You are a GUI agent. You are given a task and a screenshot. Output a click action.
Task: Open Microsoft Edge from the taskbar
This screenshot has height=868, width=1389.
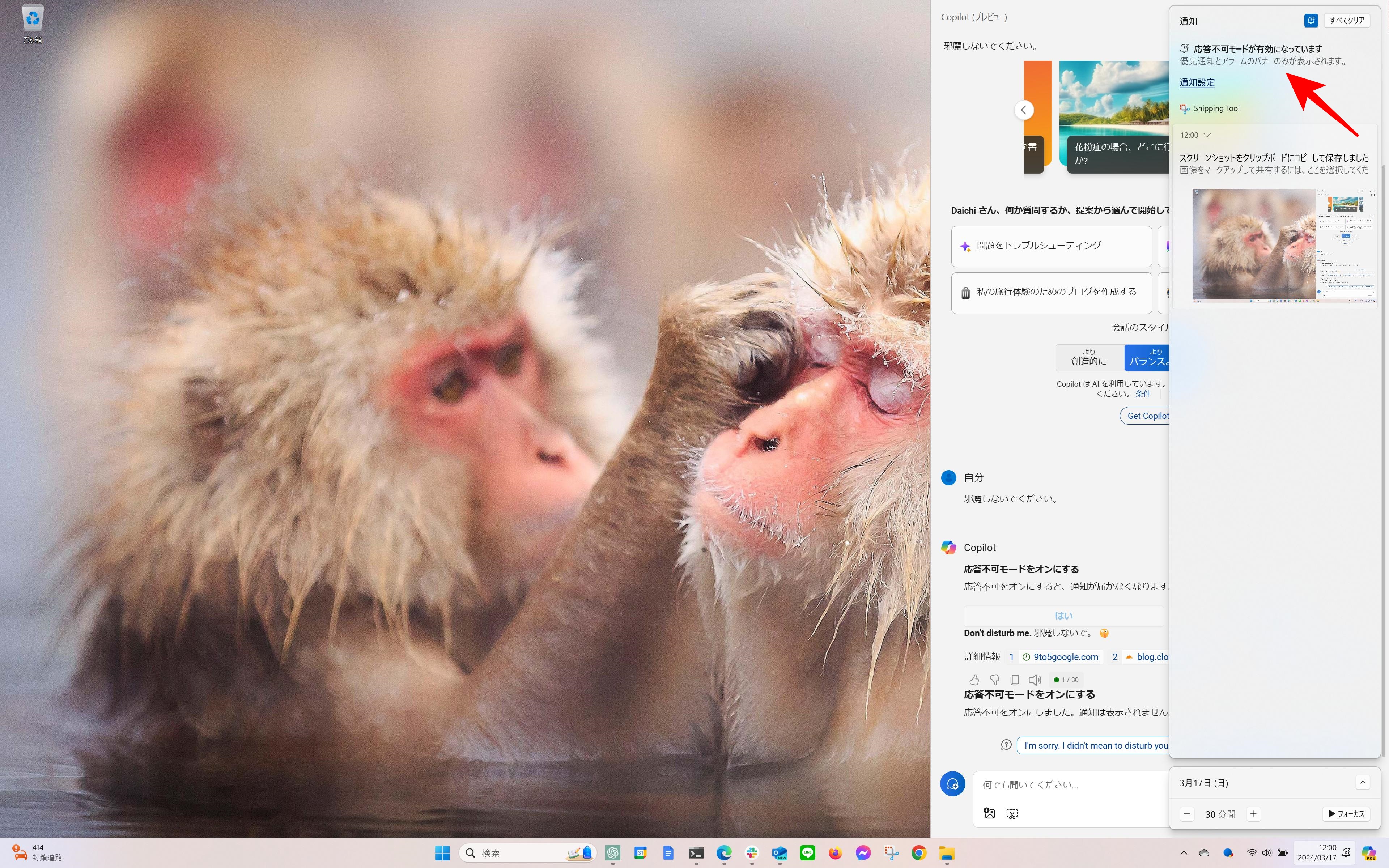click(724, 853)
